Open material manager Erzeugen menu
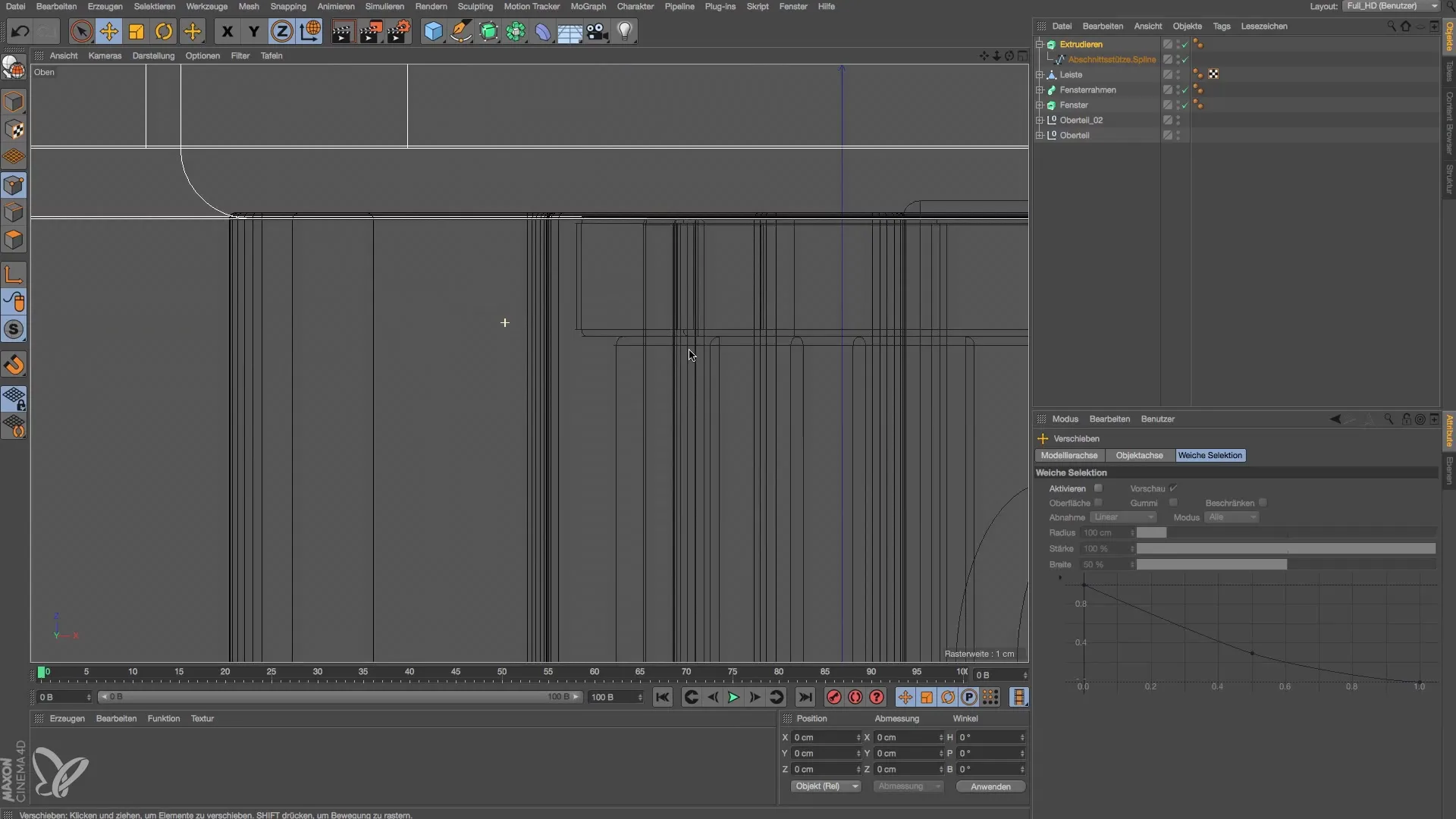Viewport: 1456px width, 819px height. pos(67,719)
